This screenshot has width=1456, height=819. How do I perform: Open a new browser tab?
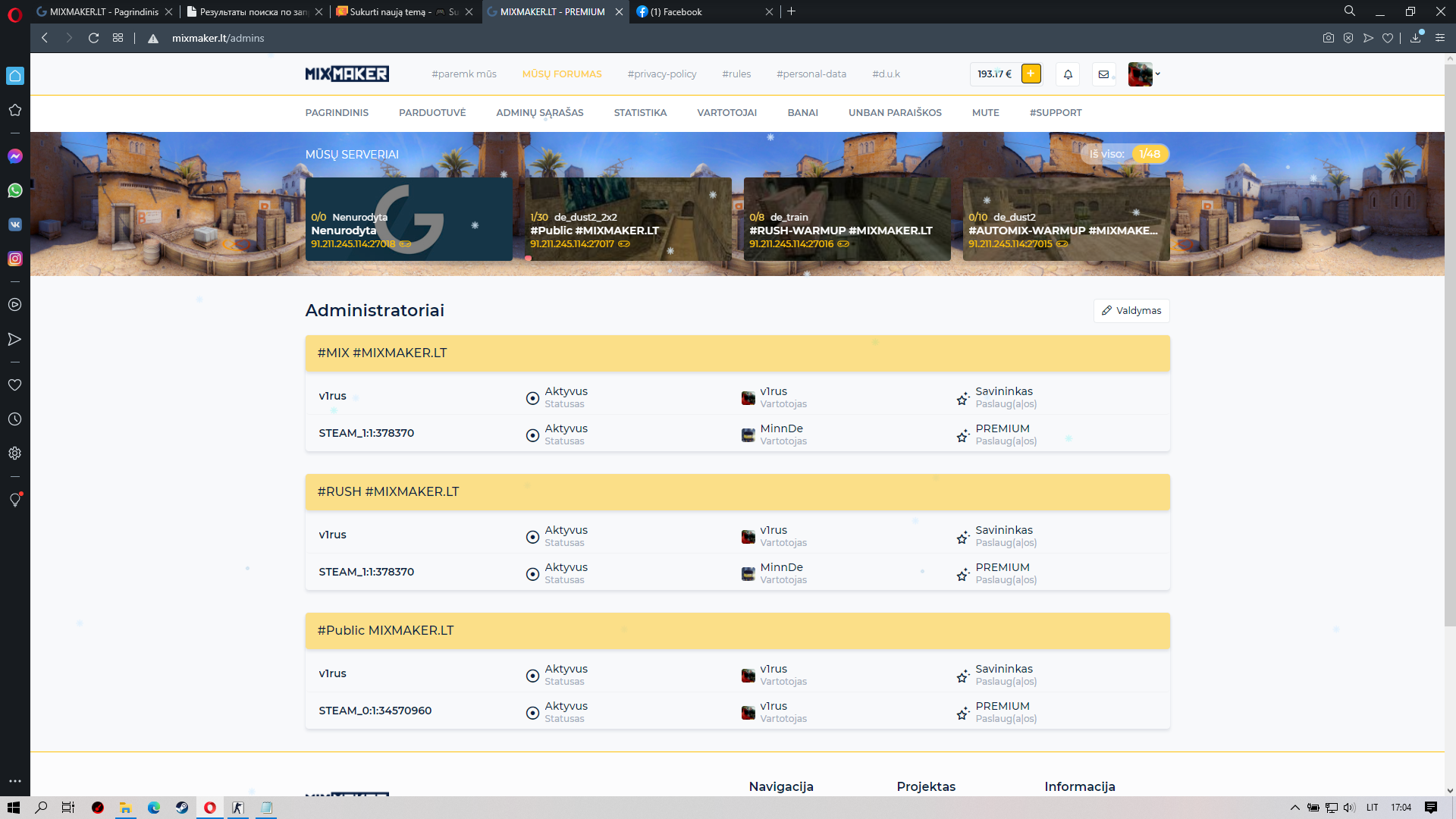point(792,11)
